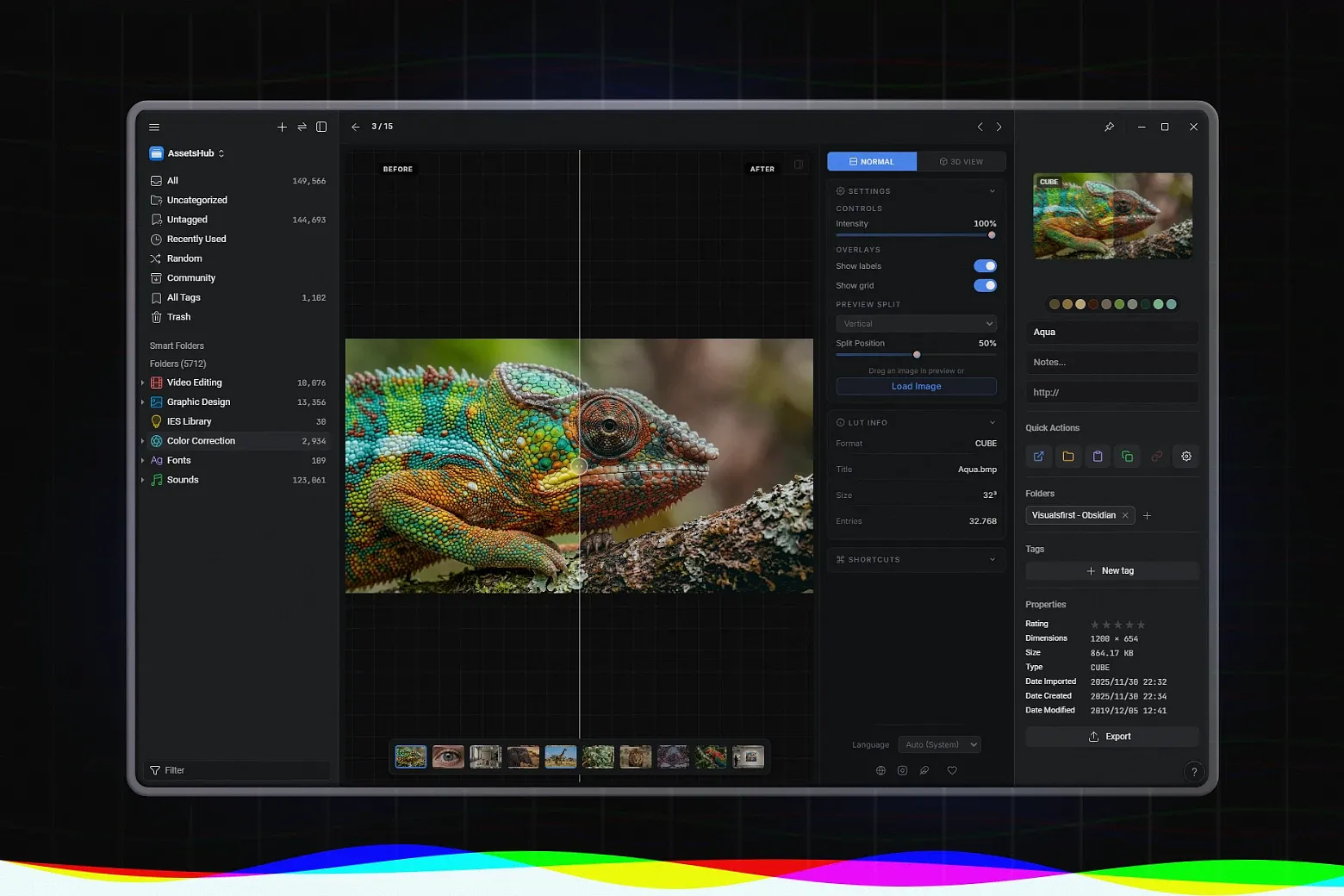The height and width of the screenshot is (896, 1344).
Task: Open the hamburger menu in the sidebar
Action: (x=154, y=127)
